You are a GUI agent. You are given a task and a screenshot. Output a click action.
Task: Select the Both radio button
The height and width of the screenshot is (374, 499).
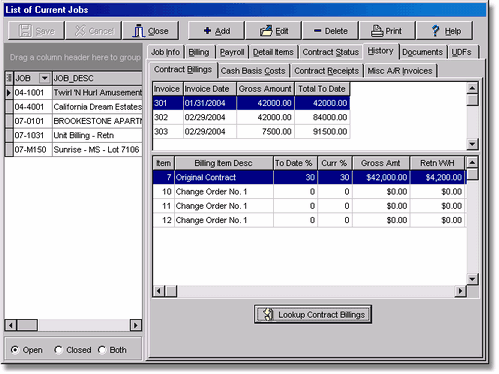point(102,350)
